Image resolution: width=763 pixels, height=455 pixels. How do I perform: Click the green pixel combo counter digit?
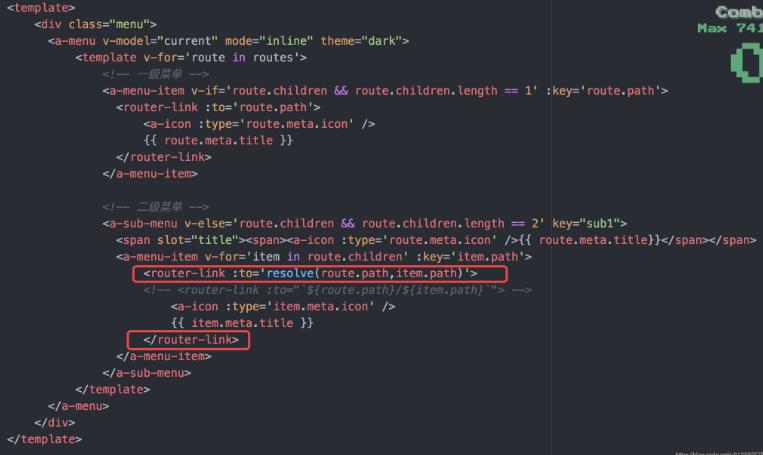tap(747, 63)
